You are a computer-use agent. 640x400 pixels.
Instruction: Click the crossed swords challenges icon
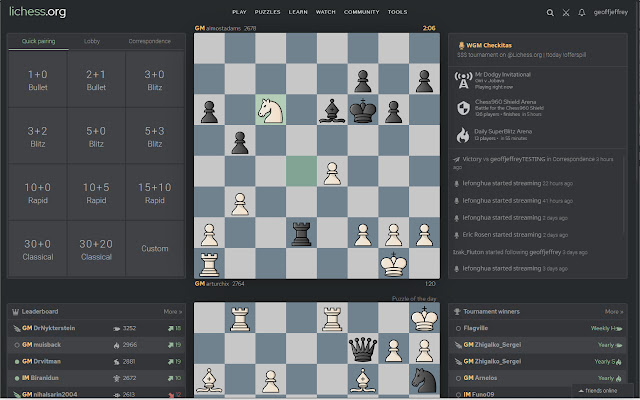(x=566, y=13)
